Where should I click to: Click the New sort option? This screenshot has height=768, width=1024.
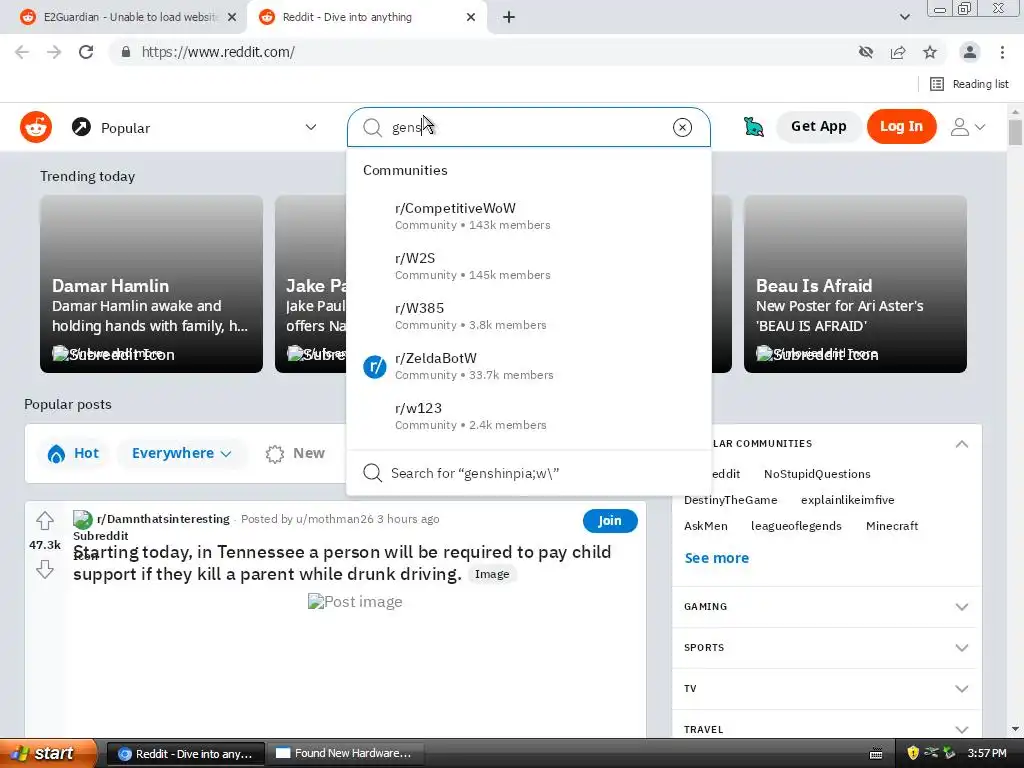(295, 453)
